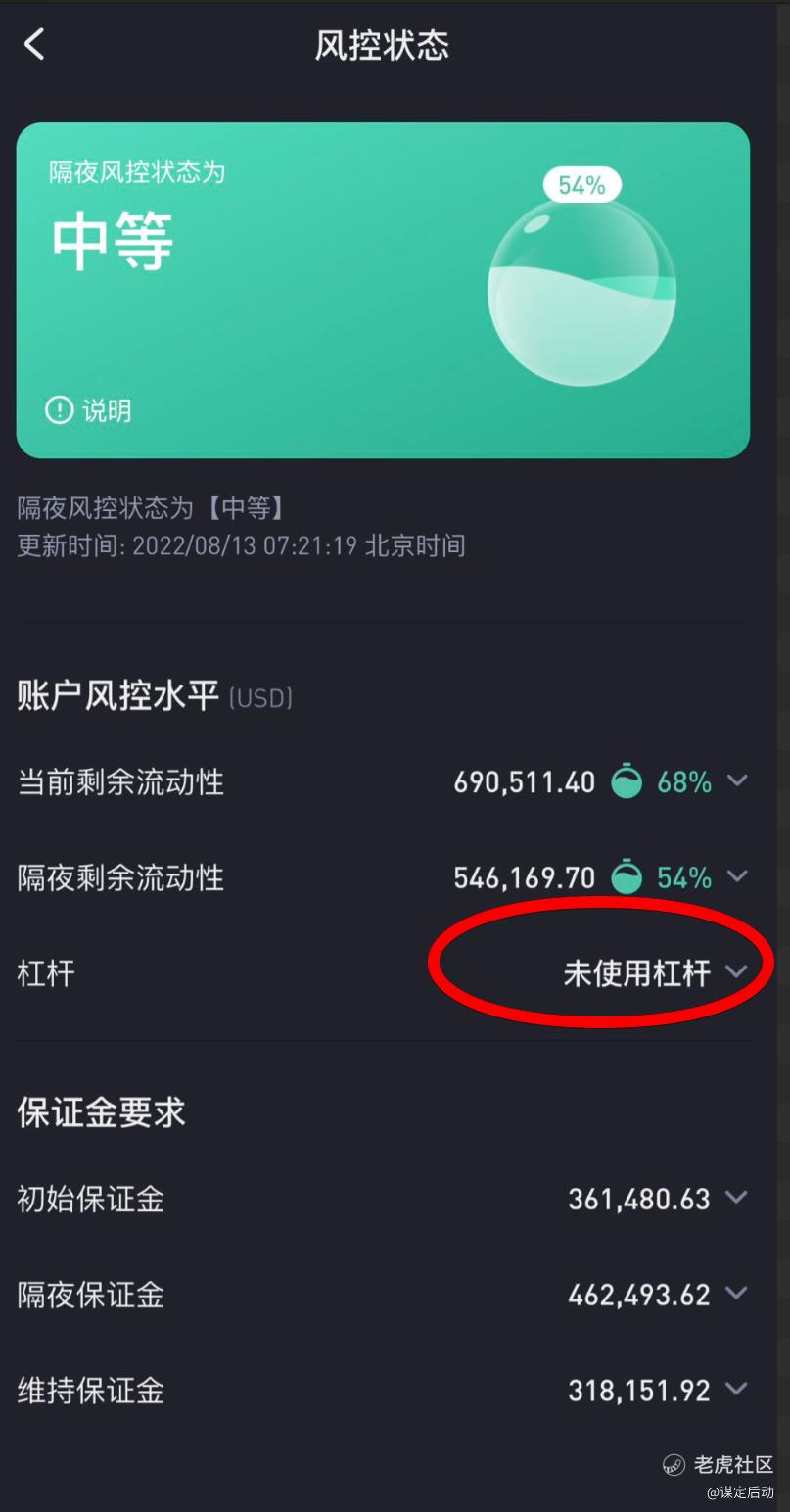Expand the 当前剩余流动性 chevron
The image size is (790, 1512).
click(737, 780)
